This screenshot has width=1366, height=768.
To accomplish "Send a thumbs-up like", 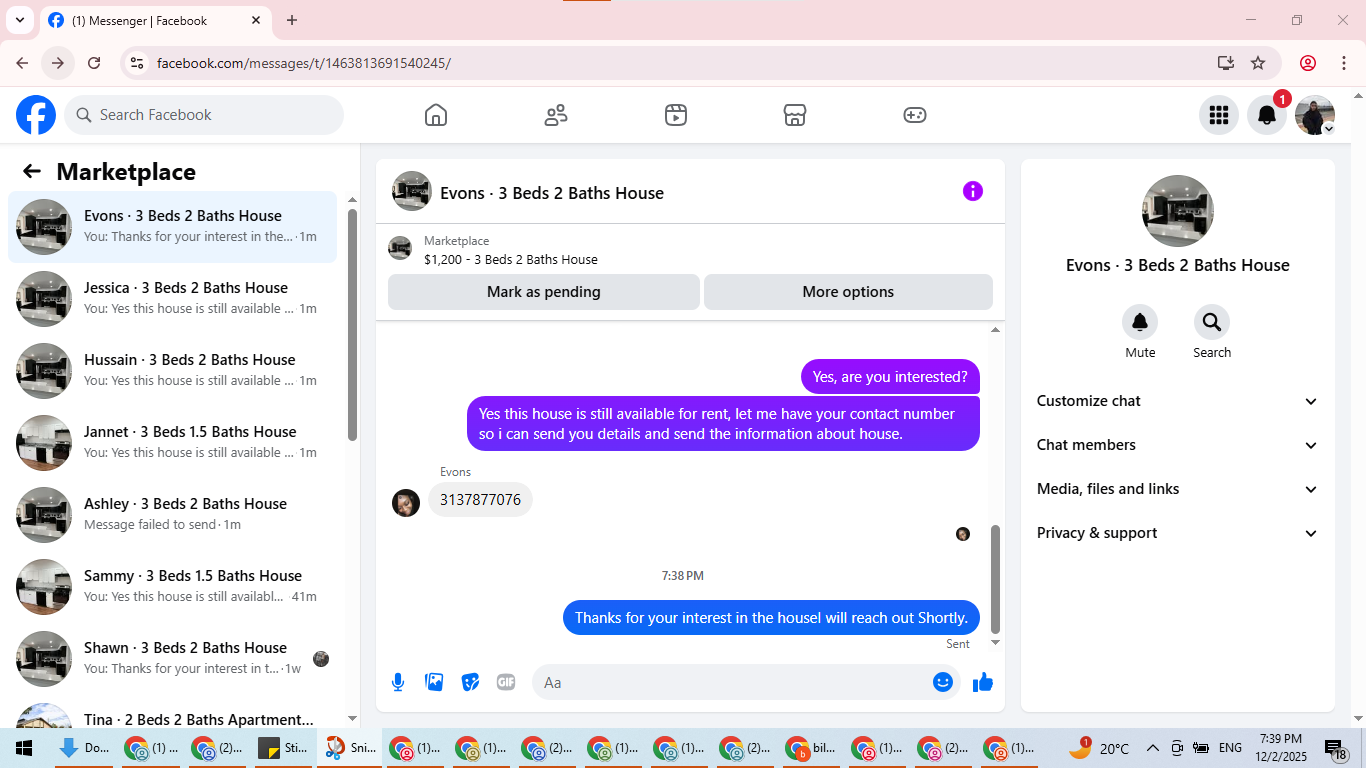I will click(x=983, y=682).
